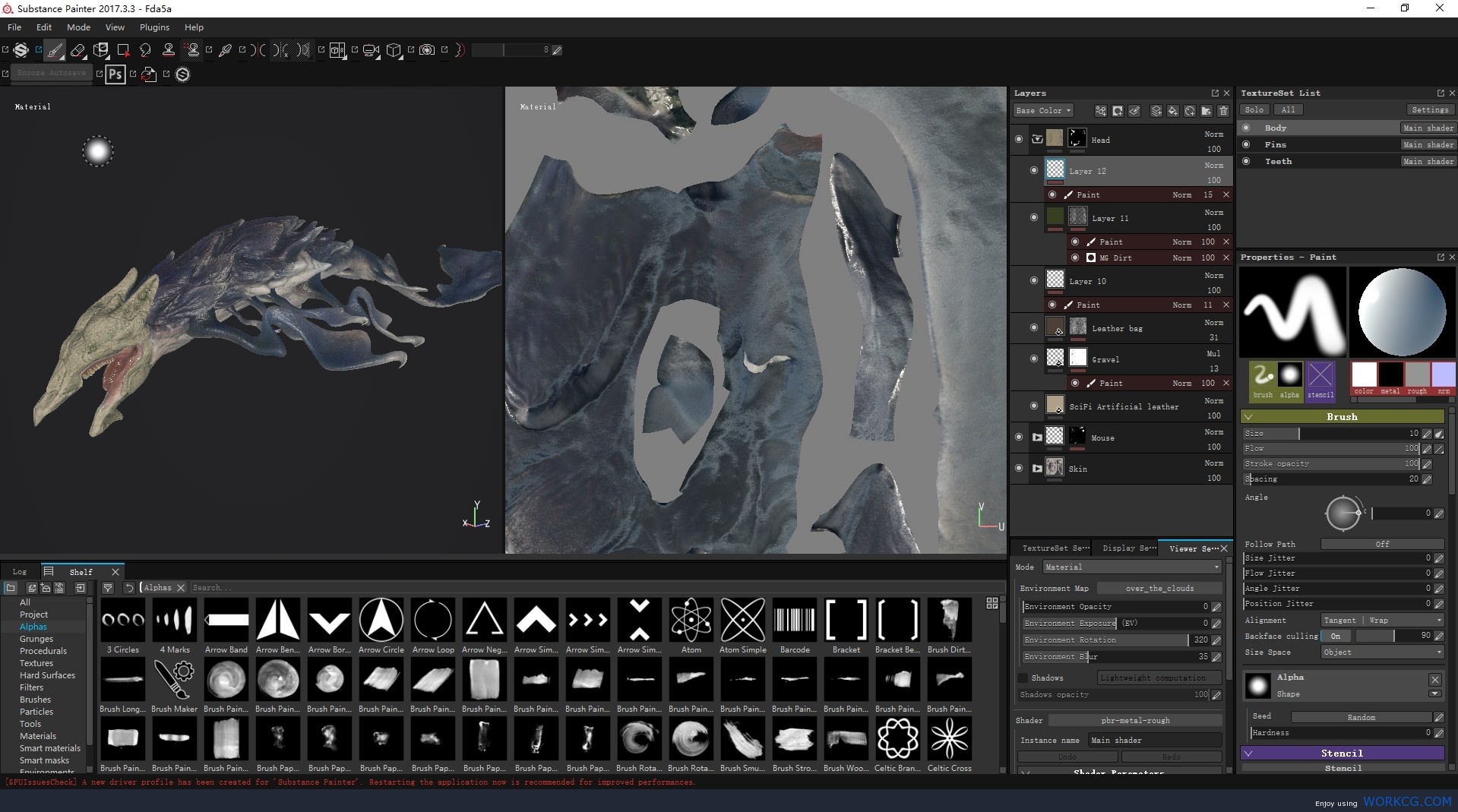Click the over_the_clouds environment map button
The width and height of the screenshot is (1458, 812).
click(x=1159, y=589)
